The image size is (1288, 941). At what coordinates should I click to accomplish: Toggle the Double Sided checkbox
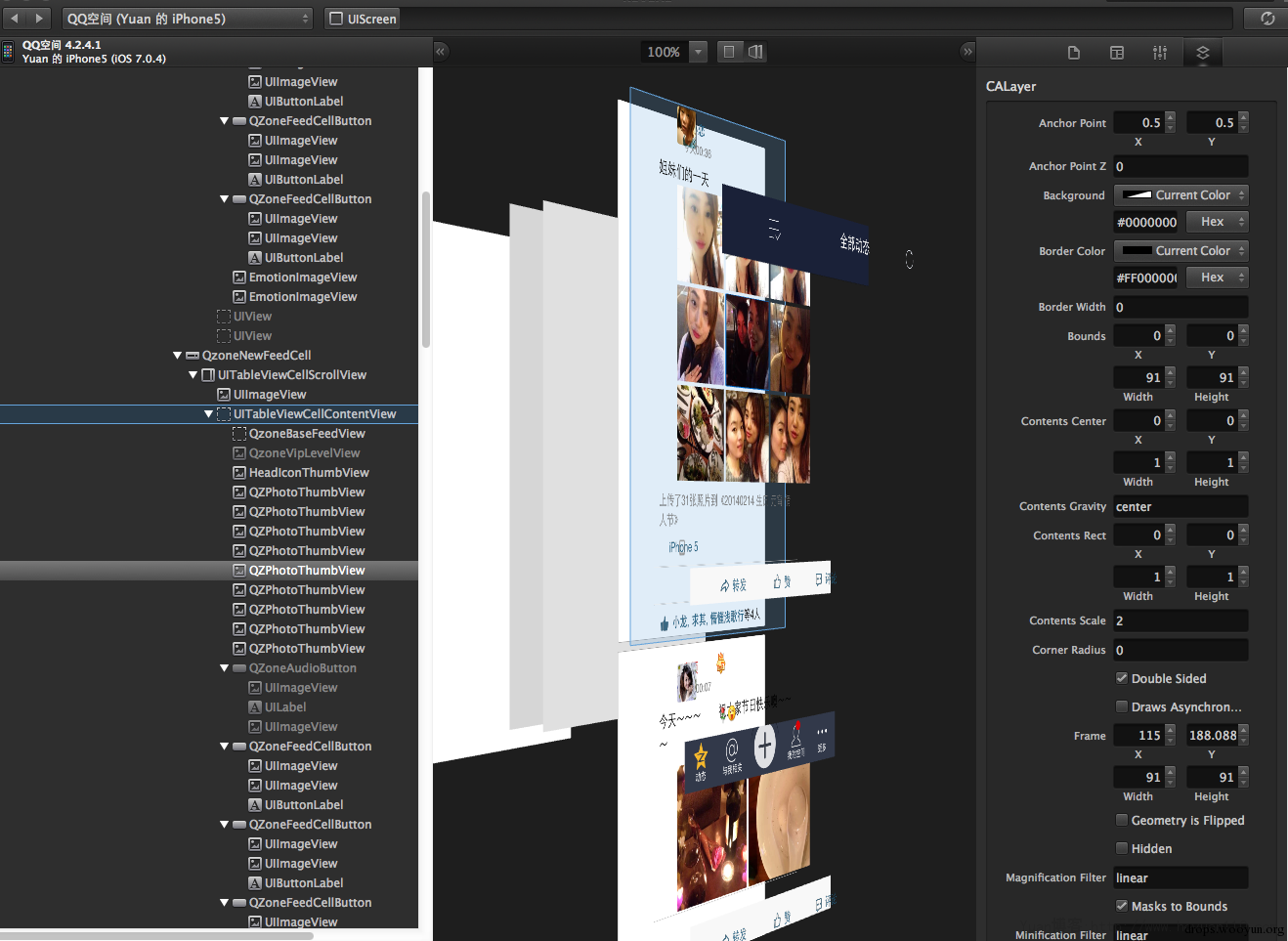coord(1122,678)
